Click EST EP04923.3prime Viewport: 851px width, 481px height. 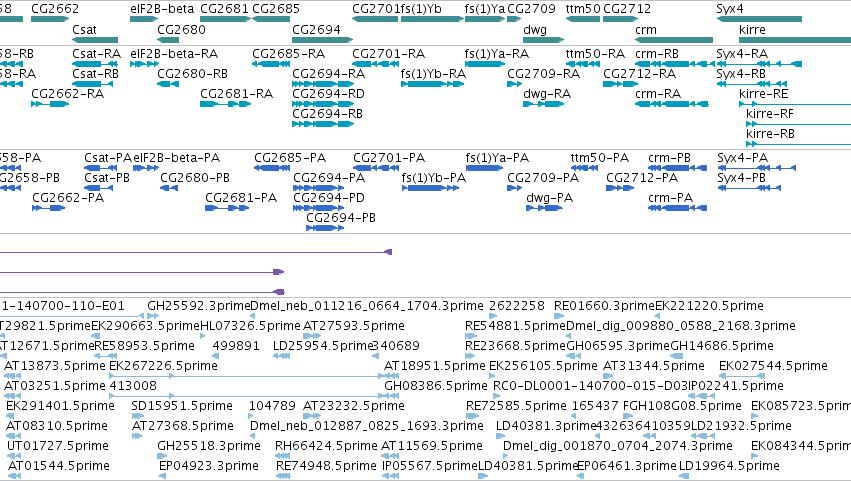(162, 476)
